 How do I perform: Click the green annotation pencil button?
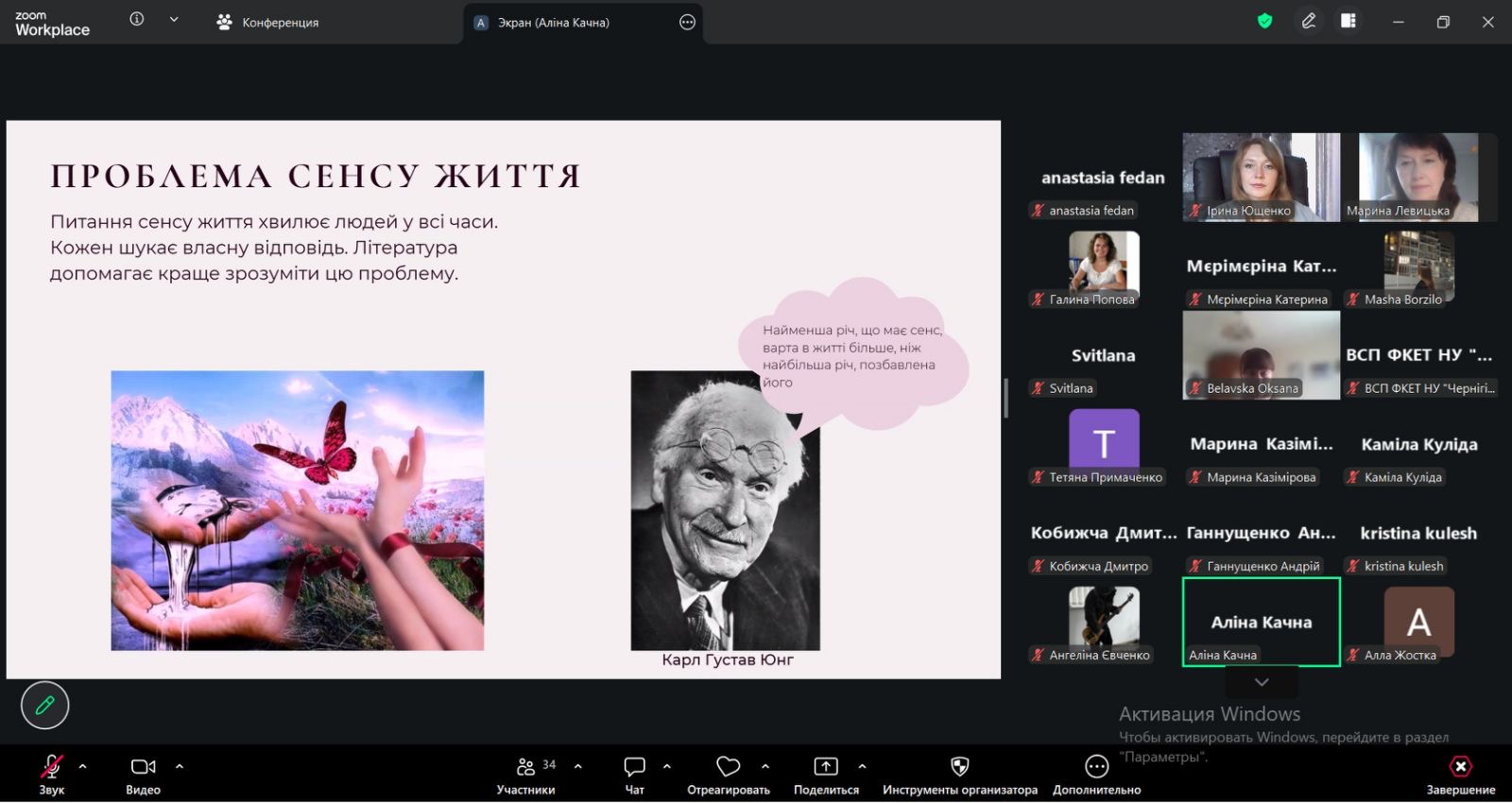tap(44, 705)
